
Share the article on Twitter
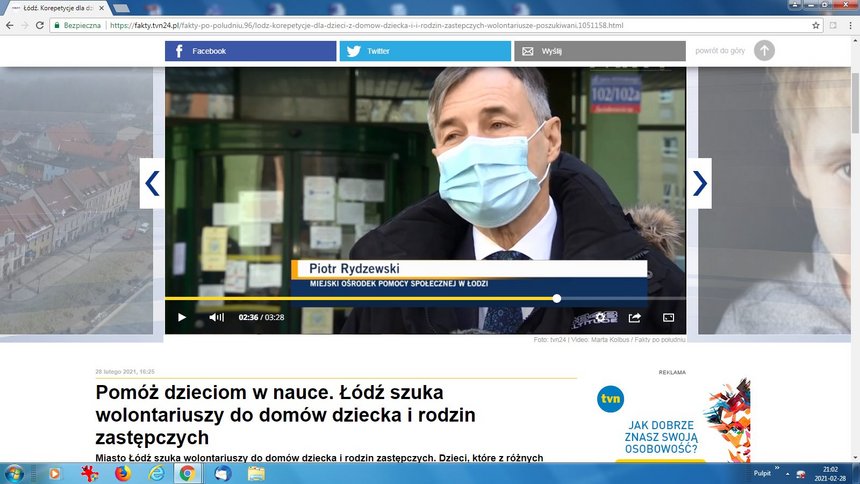tap(424, 51)
